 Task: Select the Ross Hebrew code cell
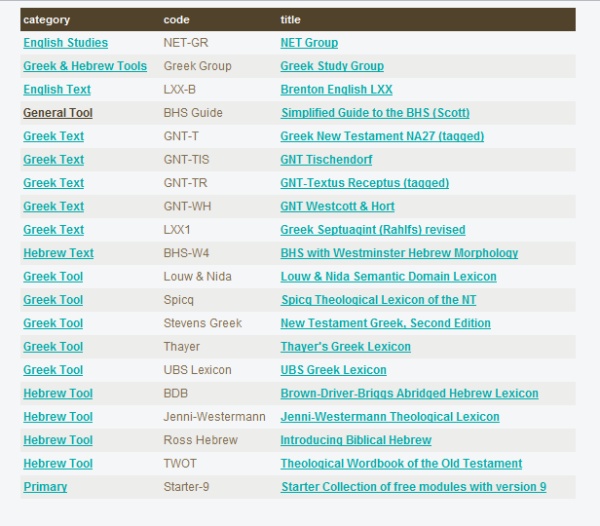click(x=201, y=440)
